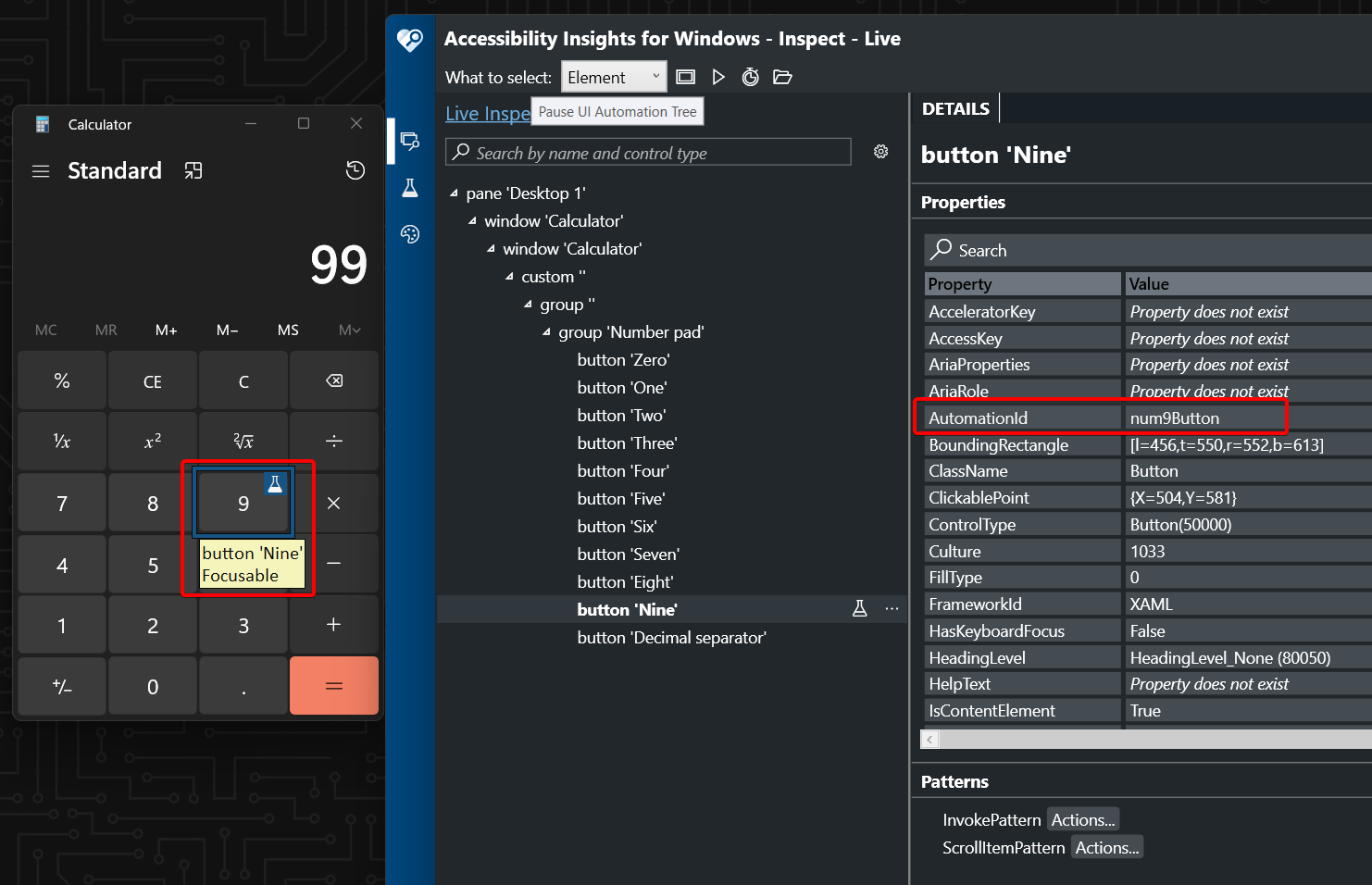Open tree search settings gear icon

click(x=880, y=151)
